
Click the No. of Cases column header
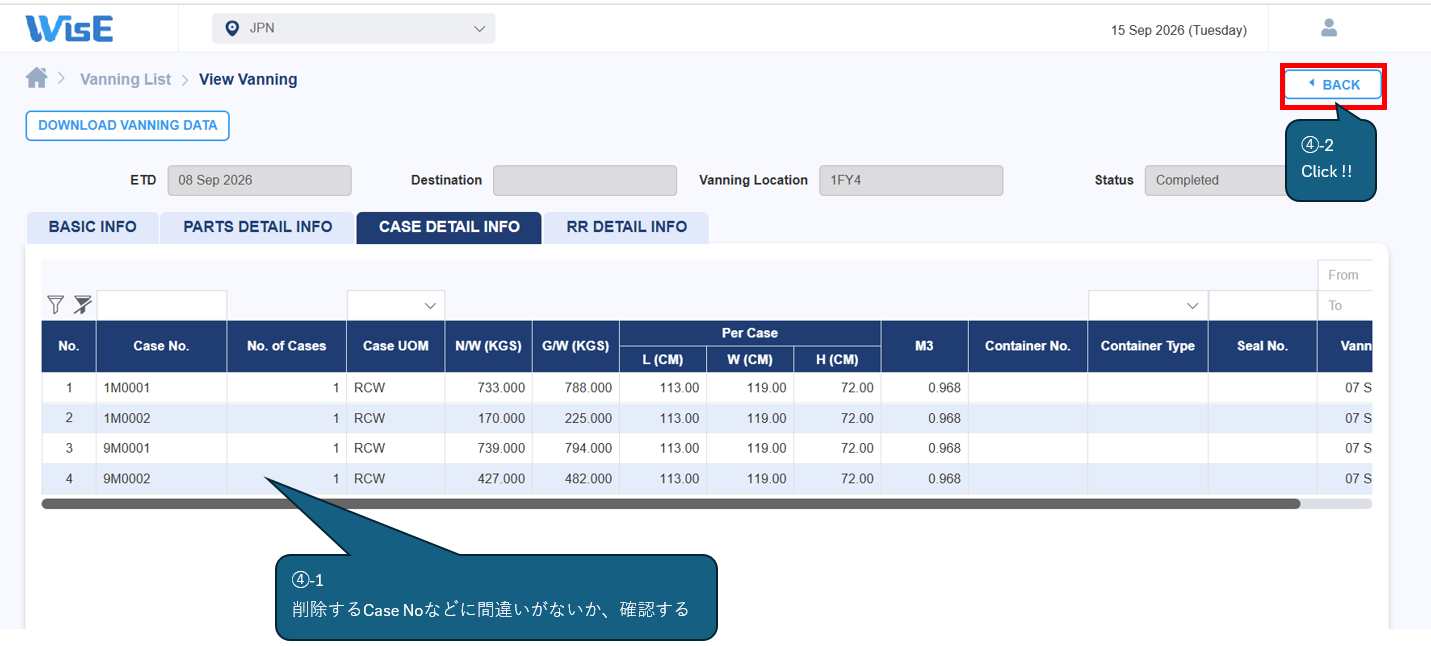287,346
